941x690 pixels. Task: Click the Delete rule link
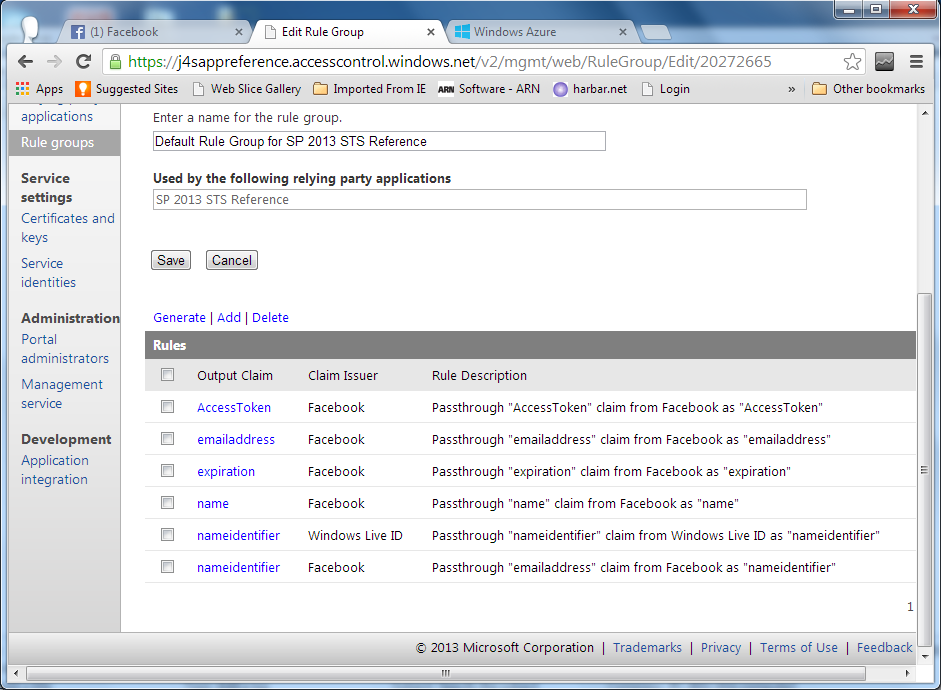270,317
